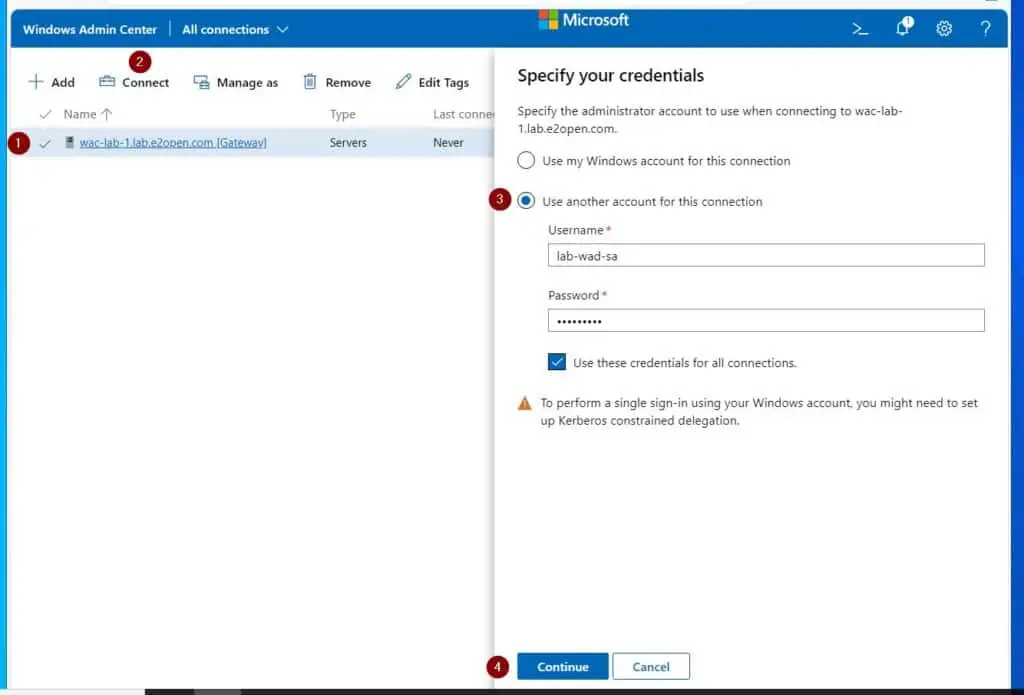Open the wac-lab-1.lab.e2open.com Gateway link
The width and height of the screenshot is (1024, 695).
(173, 142)
